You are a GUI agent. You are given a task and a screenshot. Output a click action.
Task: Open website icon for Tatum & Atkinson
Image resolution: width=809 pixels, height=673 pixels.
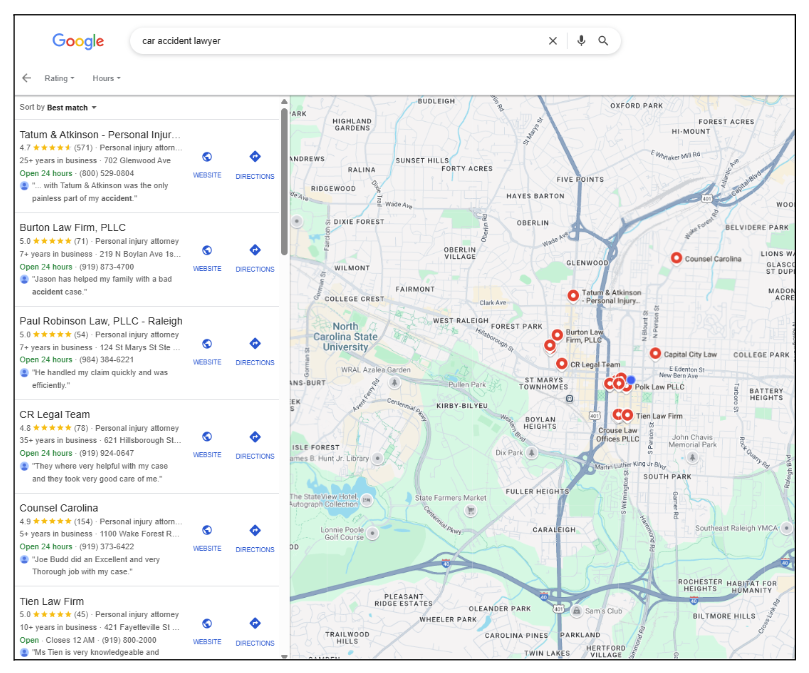point(207,157)
